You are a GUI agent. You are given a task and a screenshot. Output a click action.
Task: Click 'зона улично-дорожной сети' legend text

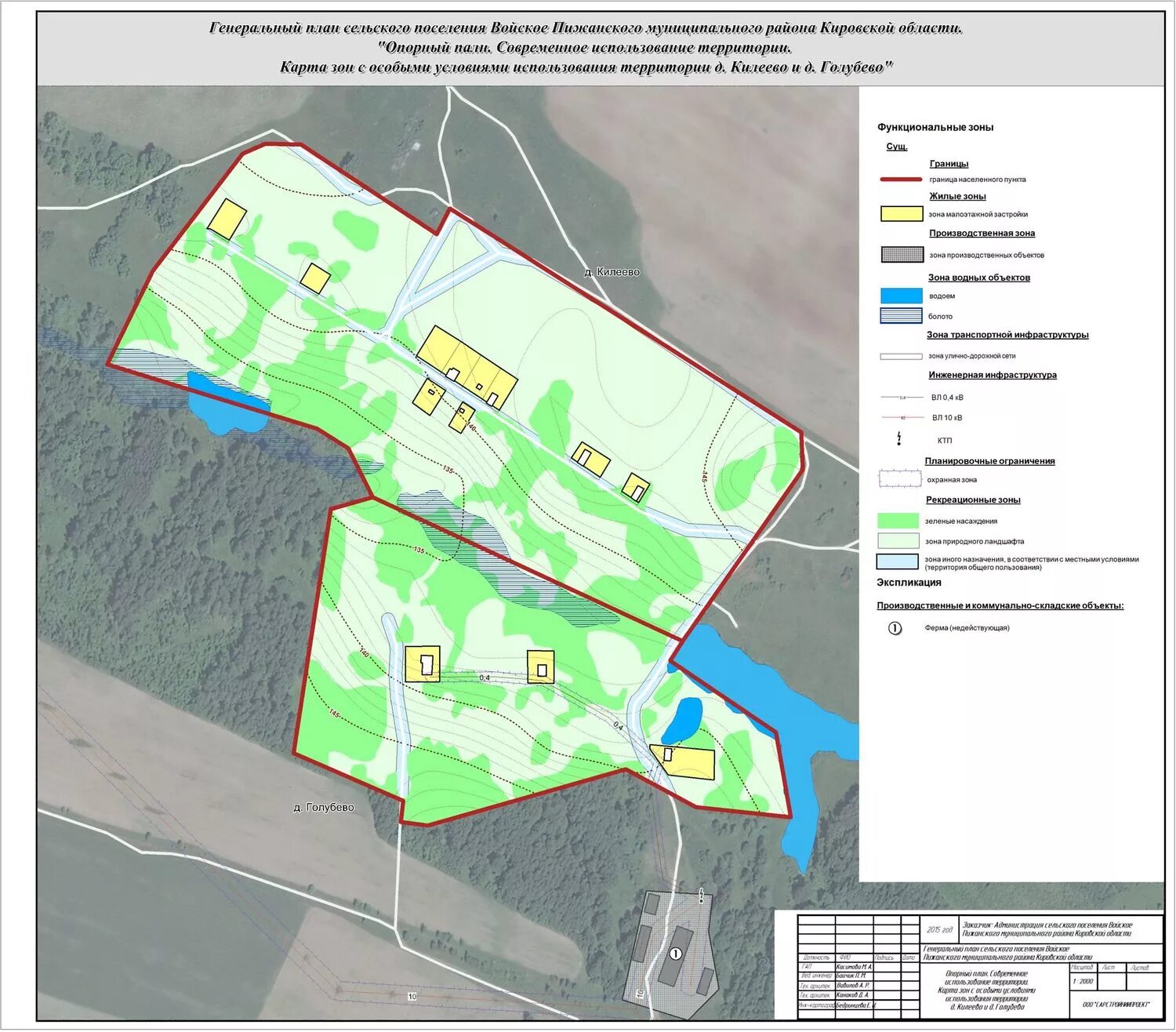tap(972, 357)
